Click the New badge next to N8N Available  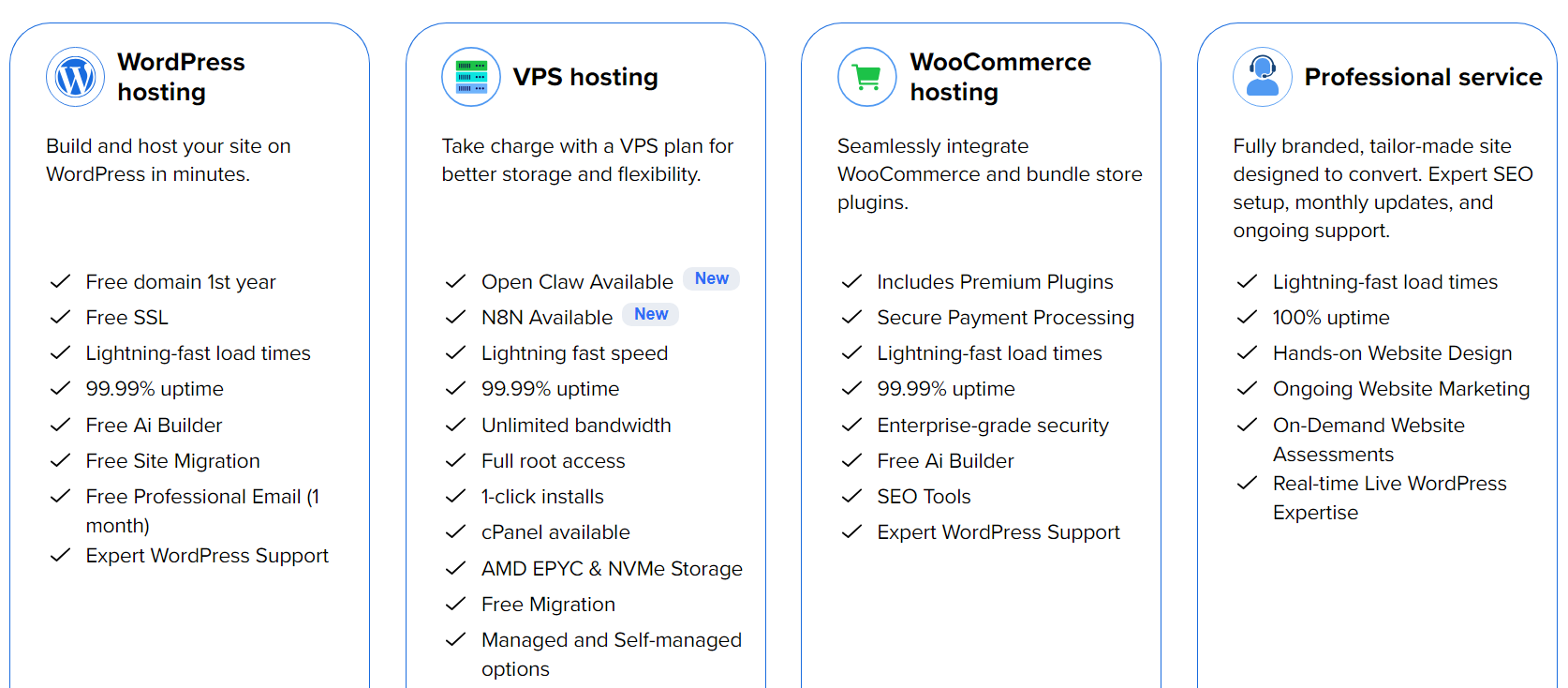tap(650, 314)
